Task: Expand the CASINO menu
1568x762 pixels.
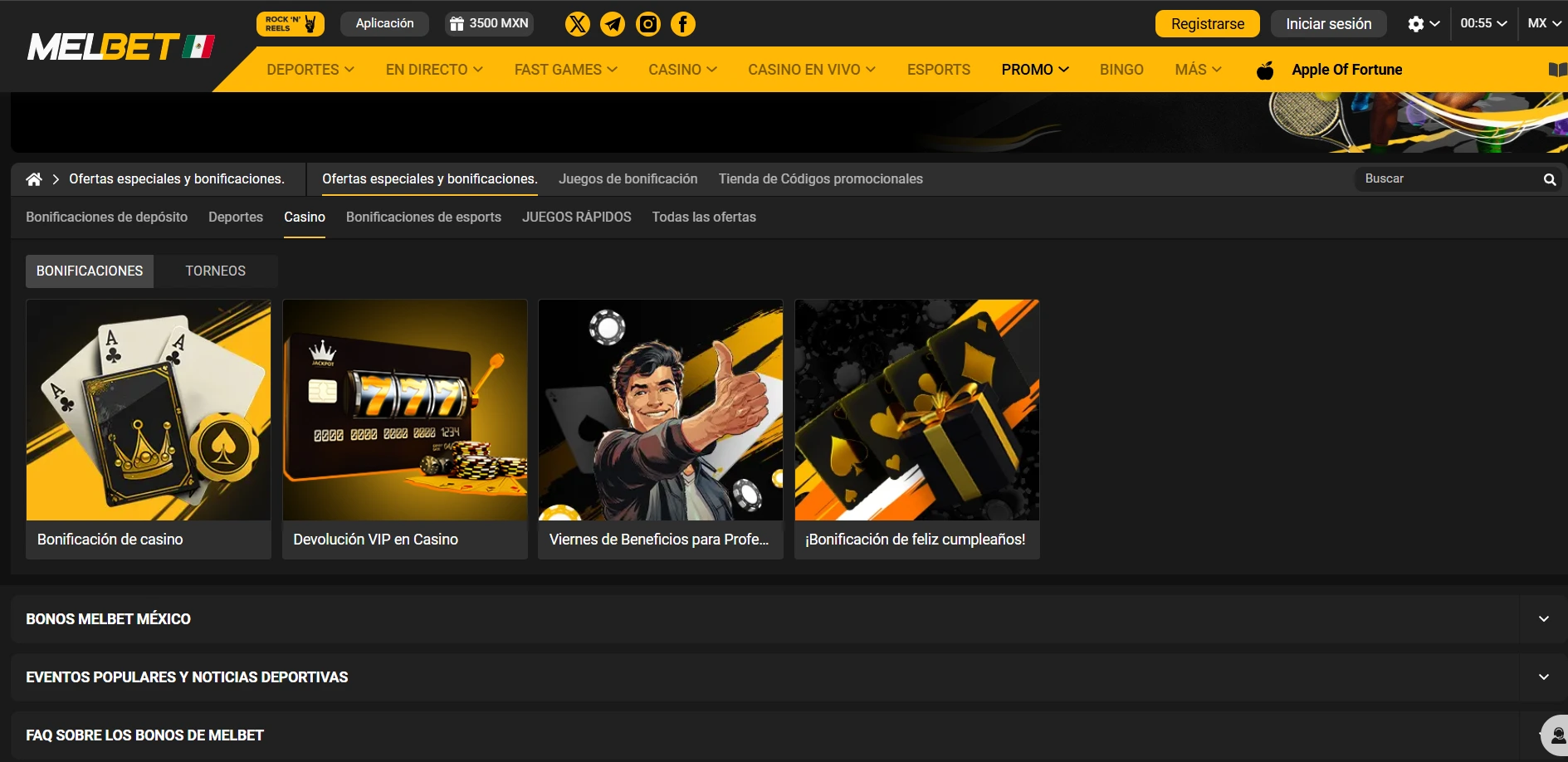Action: [683, 70]
